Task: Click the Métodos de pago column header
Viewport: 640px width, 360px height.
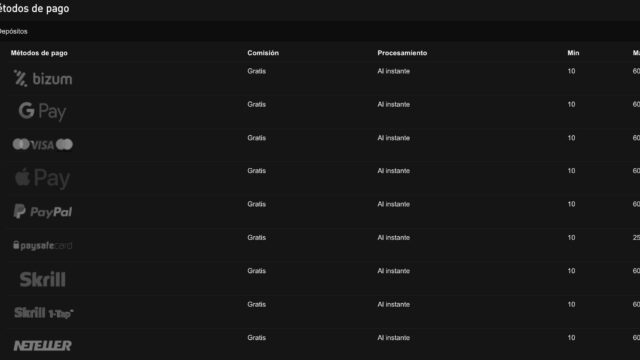Action: [x=39, y=53]
